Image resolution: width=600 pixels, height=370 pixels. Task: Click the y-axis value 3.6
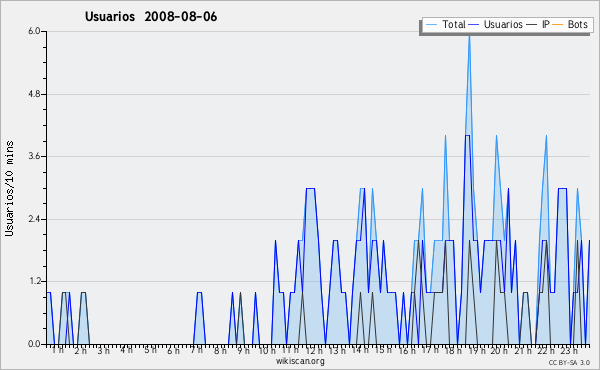tap(34, 156)
